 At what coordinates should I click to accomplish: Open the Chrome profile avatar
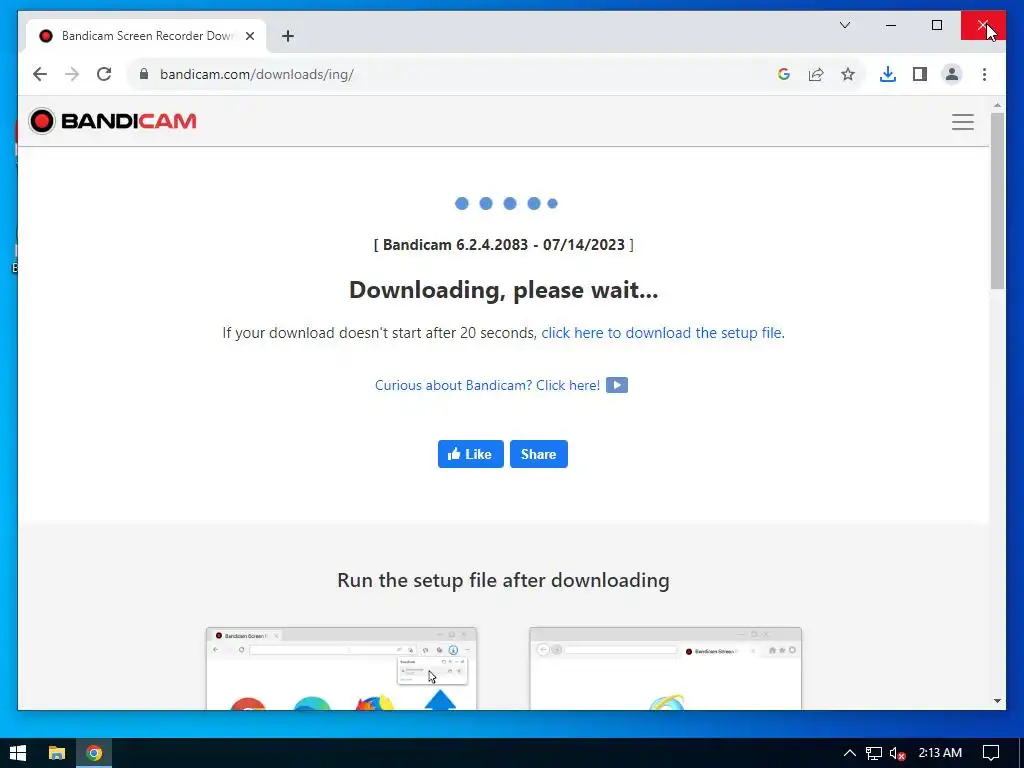point(952,74)
